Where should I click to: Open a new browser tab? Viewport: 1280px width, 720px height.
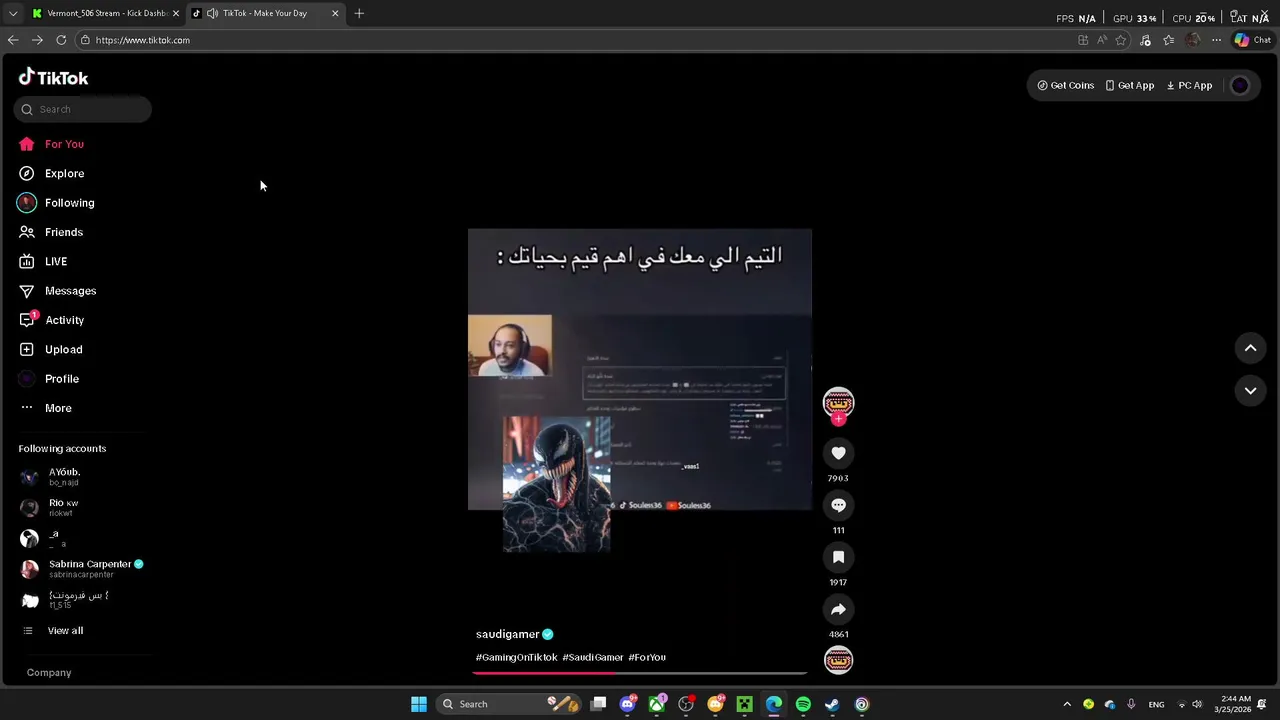(359, 13)
